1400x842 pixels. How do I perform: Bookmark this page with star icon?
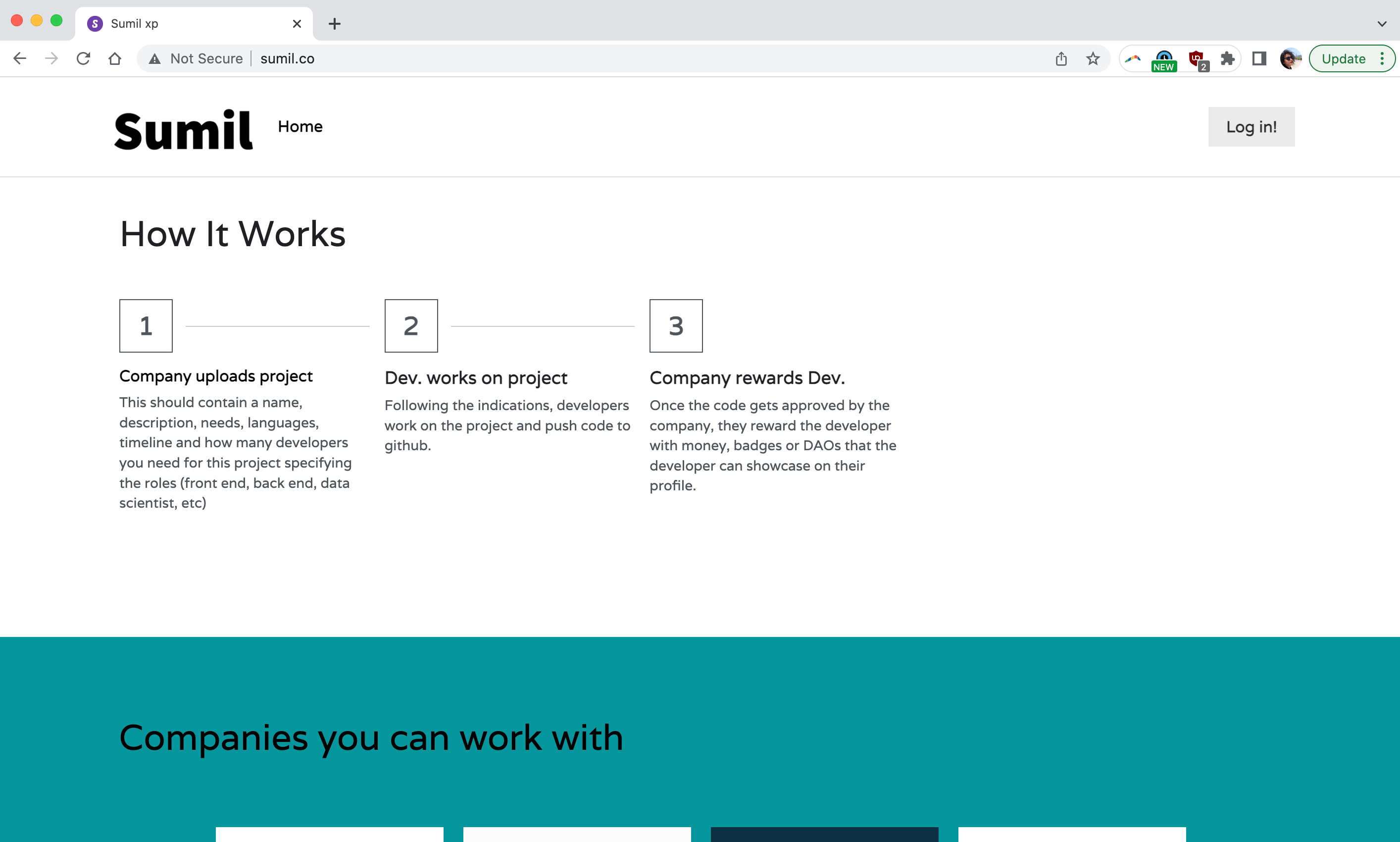click(1093, 58)
